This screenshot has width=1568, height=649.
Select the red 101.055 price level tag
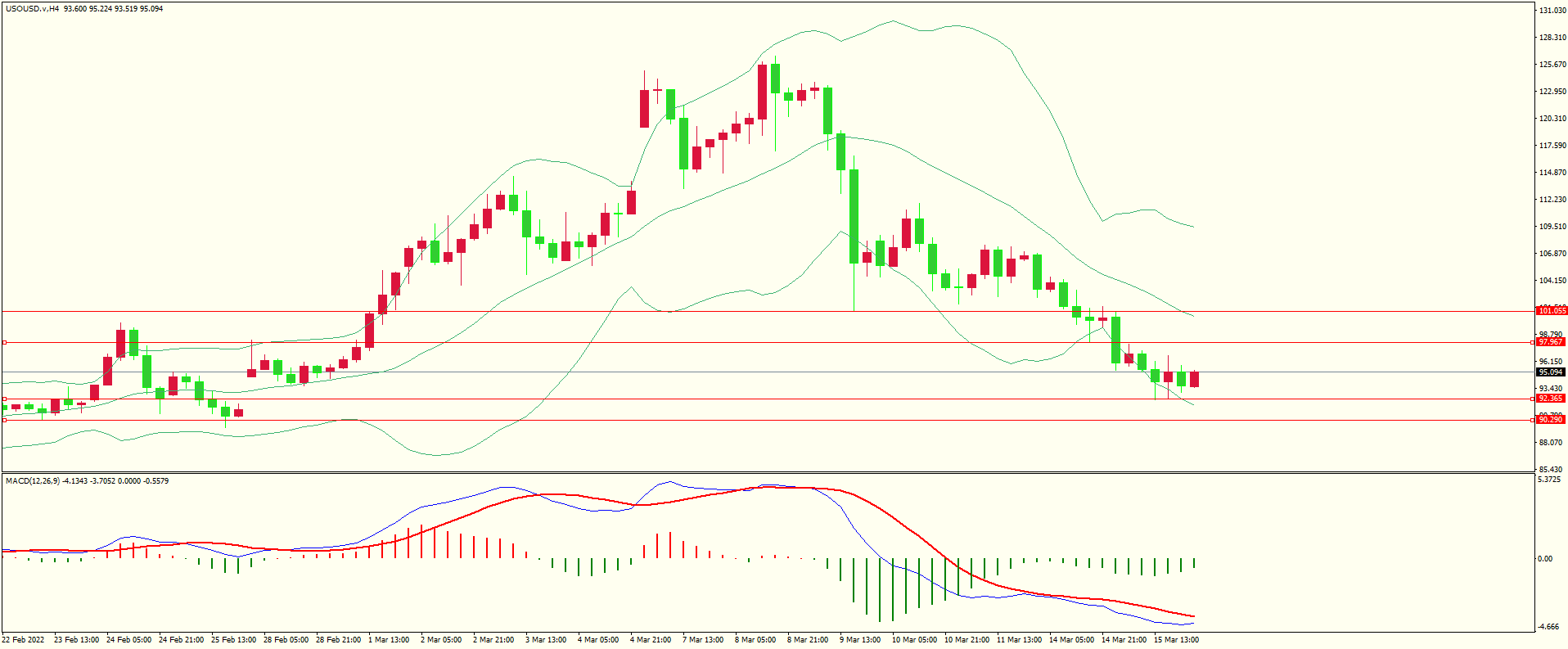(x=1552, y=311)
